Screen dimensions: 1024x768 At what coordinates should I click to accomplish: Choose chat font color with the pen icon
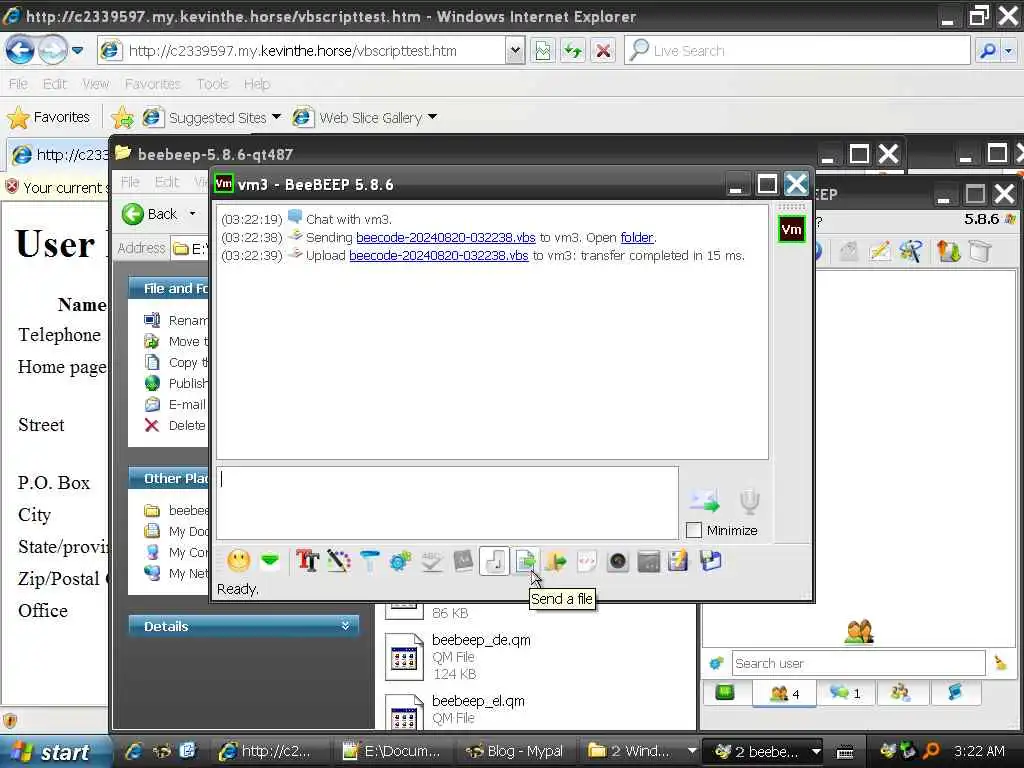point(338,561)
